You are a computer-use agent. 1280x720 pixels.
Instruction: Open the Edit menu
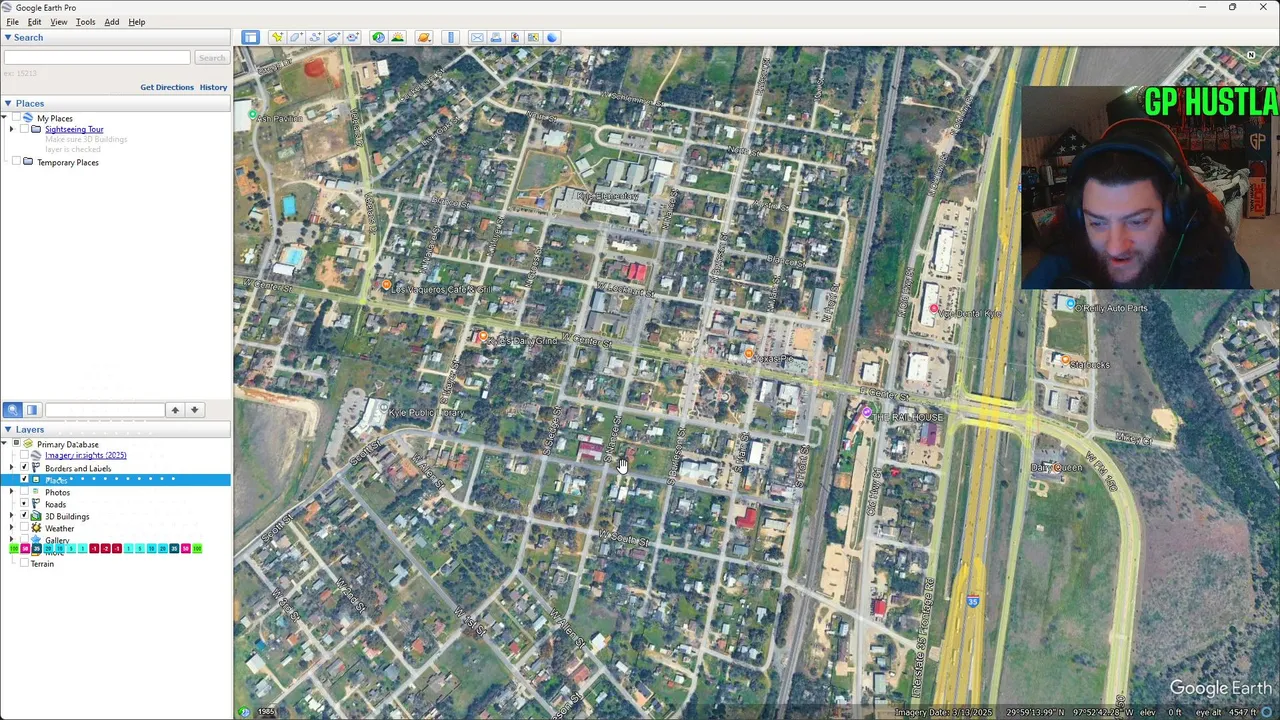point(34,22)
